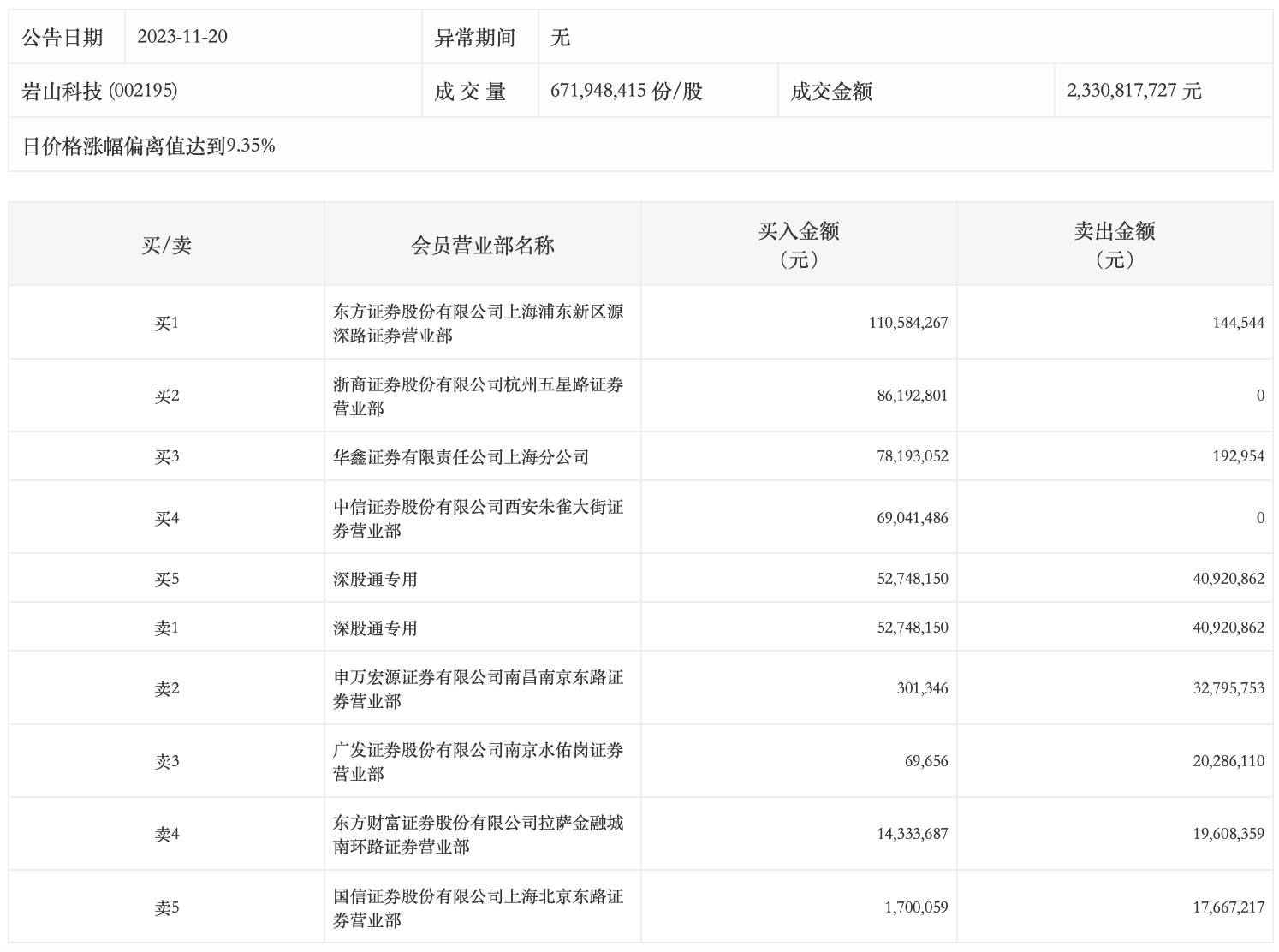This screenshot has height=952, width=1279.
Task: Select the buy amount 110,584,267
Action: click(907, 324)
